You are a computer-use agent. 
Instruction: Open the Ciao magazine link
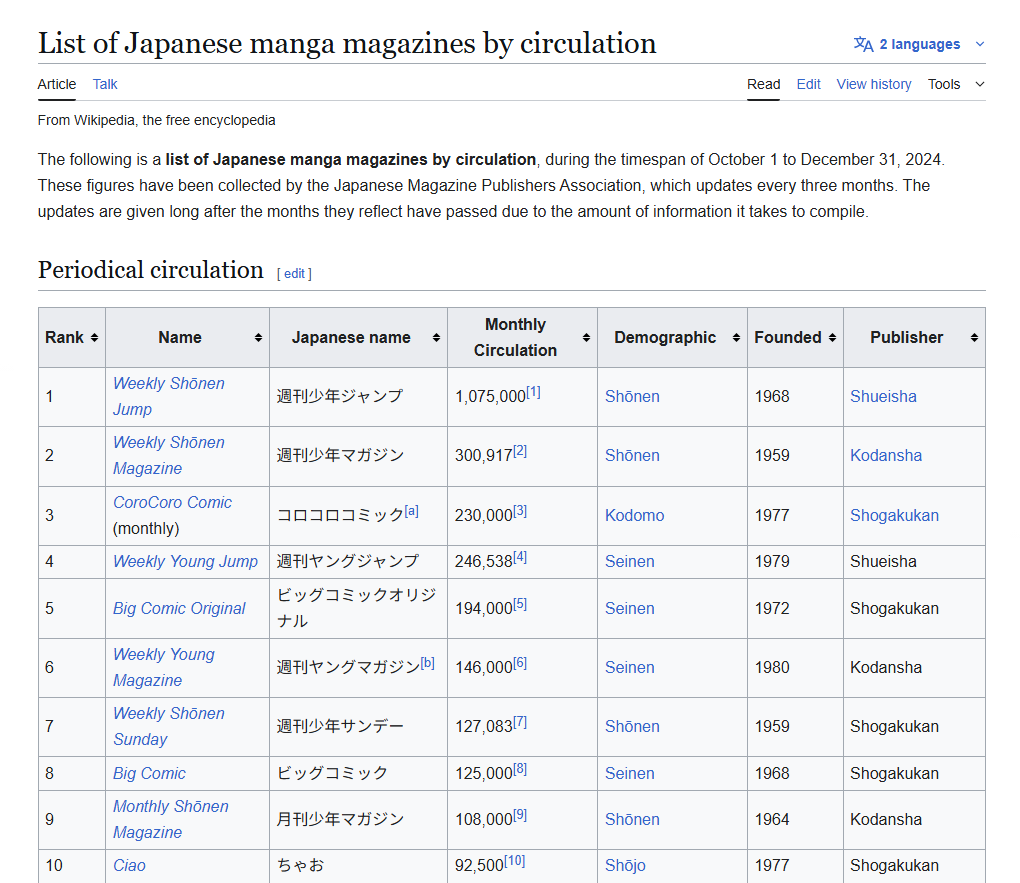(129, 865)
